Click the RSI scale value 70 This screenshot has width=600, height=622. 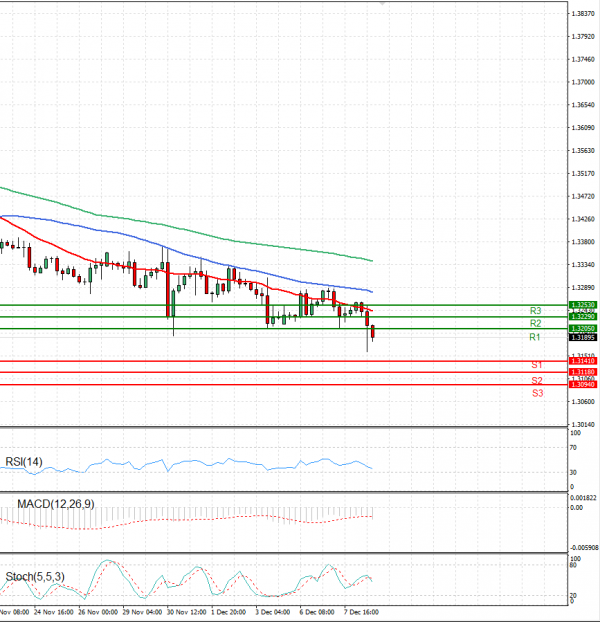point(573,448)
